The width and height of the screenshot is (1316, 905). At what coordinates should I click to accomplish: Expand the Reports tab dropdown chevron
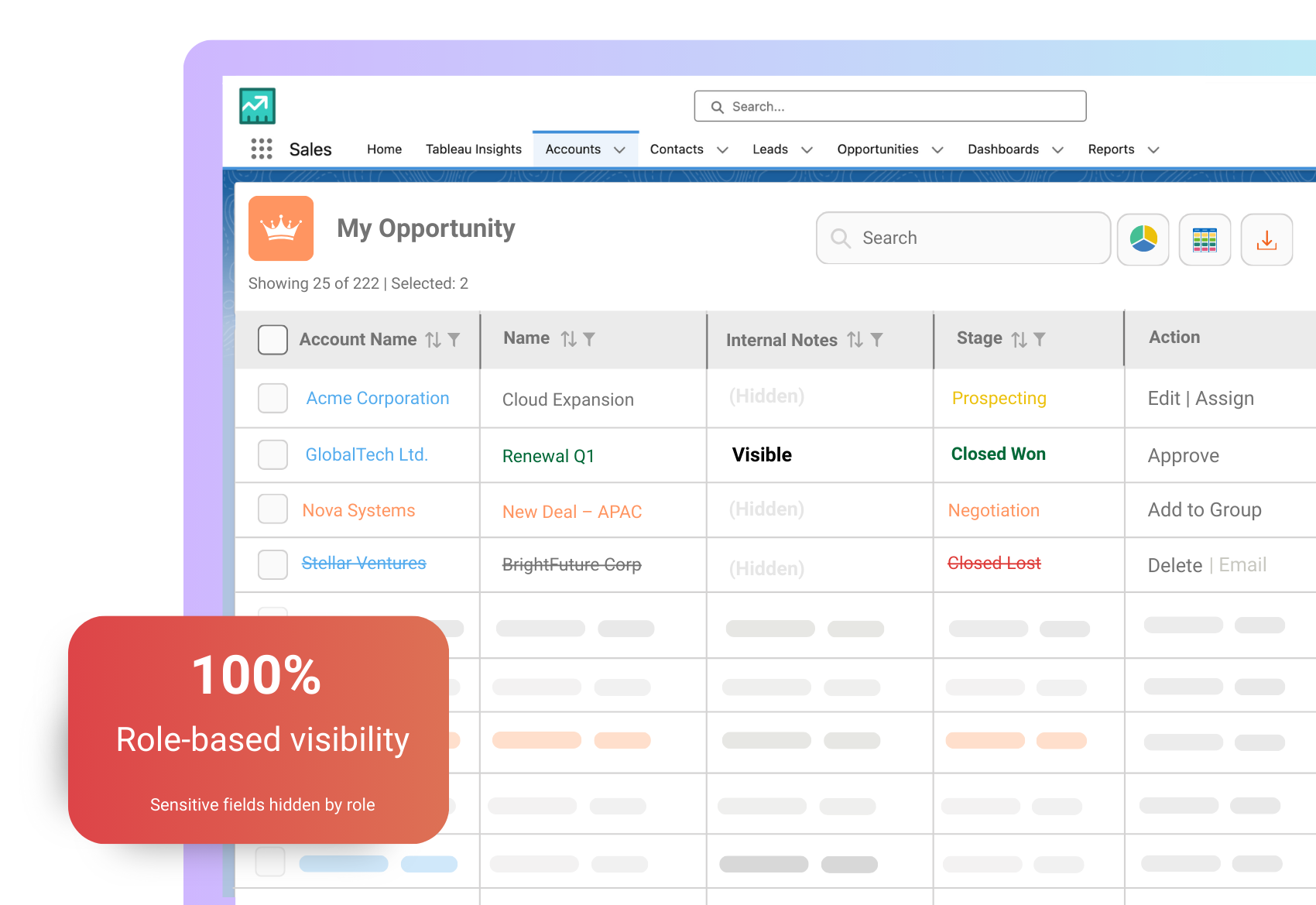pyautogui.click(x=1153, y=150)
